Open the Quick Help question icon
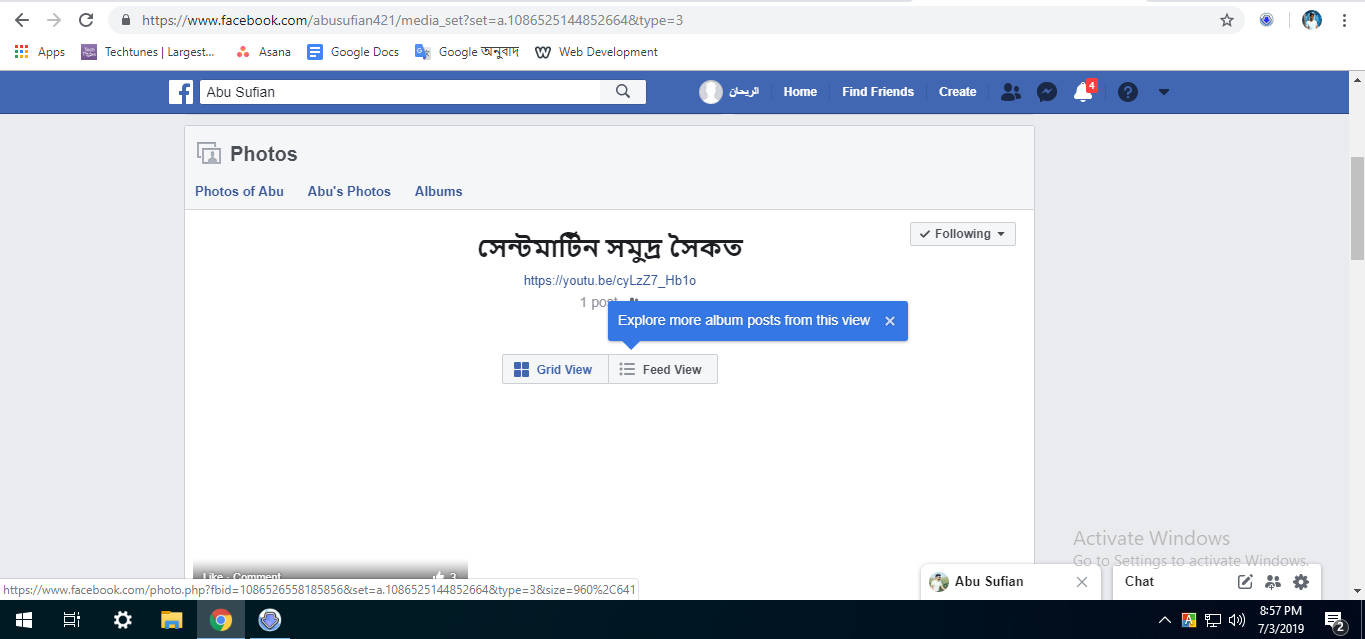Viewport: 1365px width, 639px height. [1128, 92]
